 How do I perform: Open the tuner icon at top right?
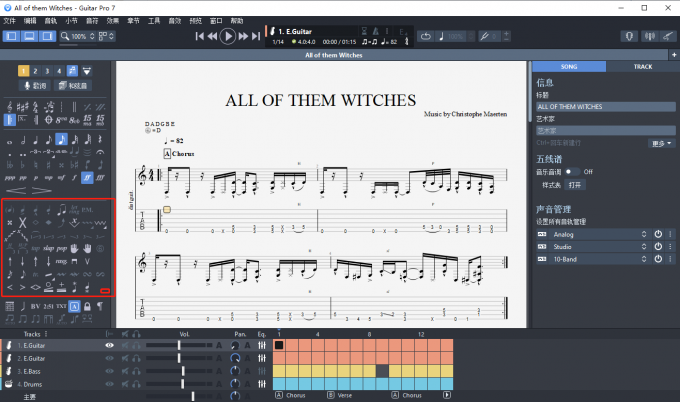click(x=632, y=36)
